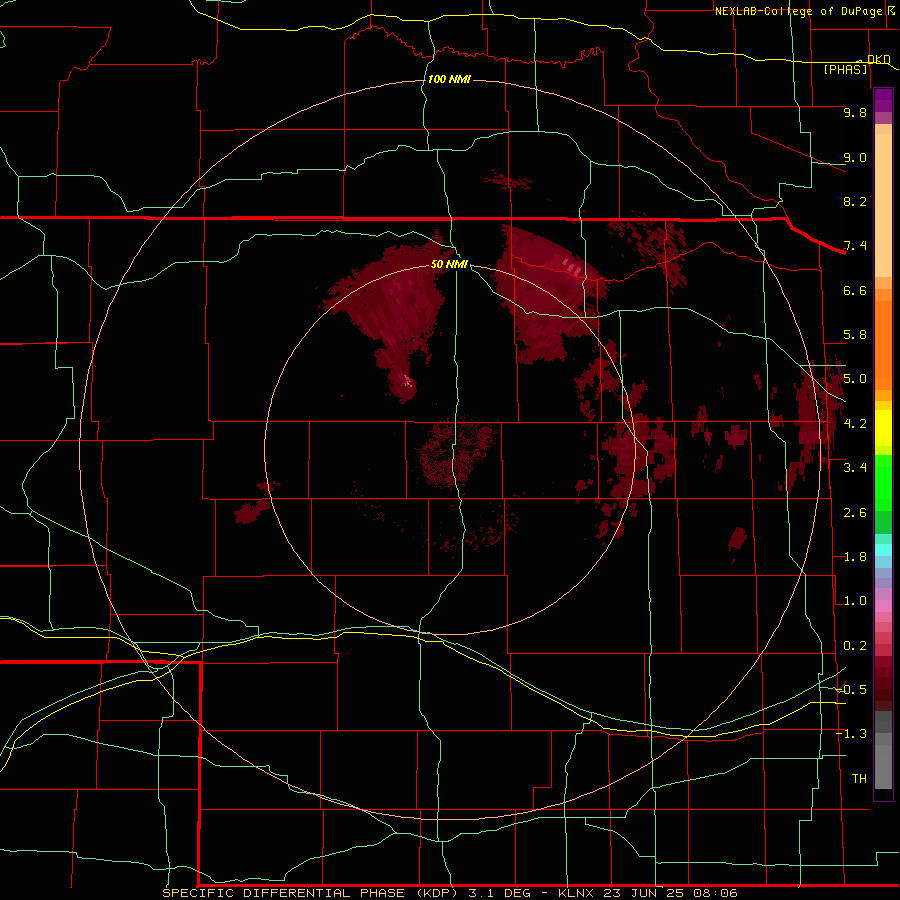The width and height of the screenshot is (900, 900).
Task: Click the 5.8 value on the scale
Action: (855, 335)
